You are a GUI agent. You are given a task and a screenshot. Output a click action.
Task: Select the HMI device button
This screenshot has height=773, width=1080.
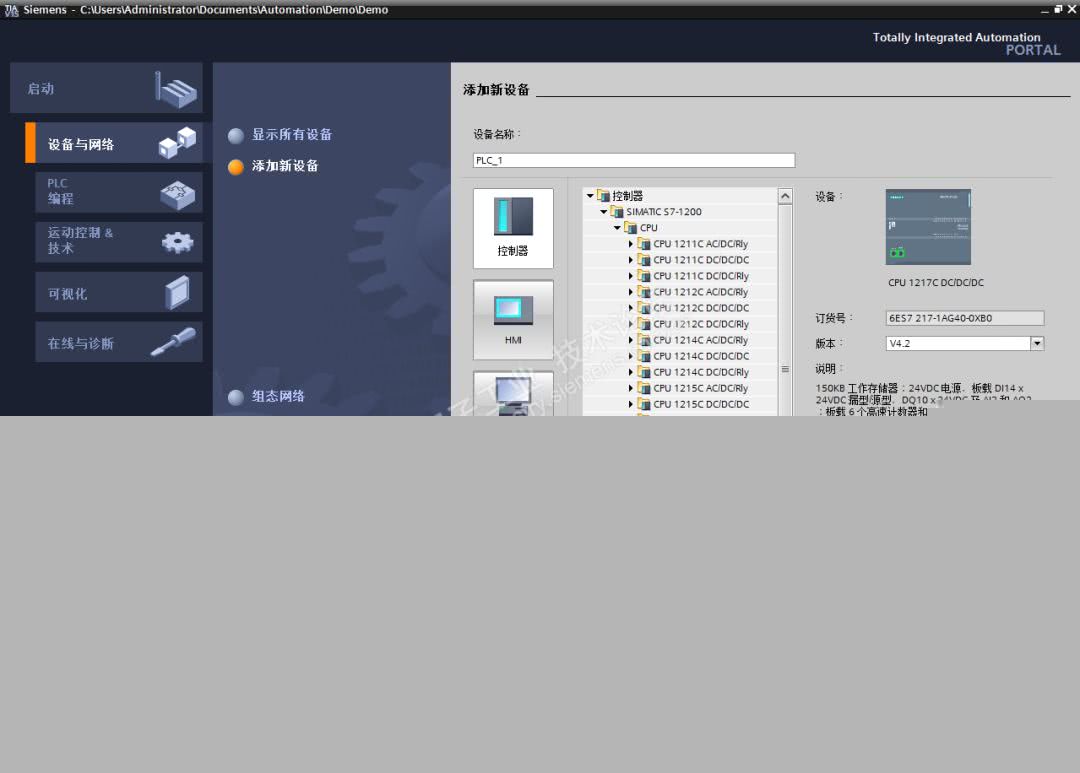513,320
